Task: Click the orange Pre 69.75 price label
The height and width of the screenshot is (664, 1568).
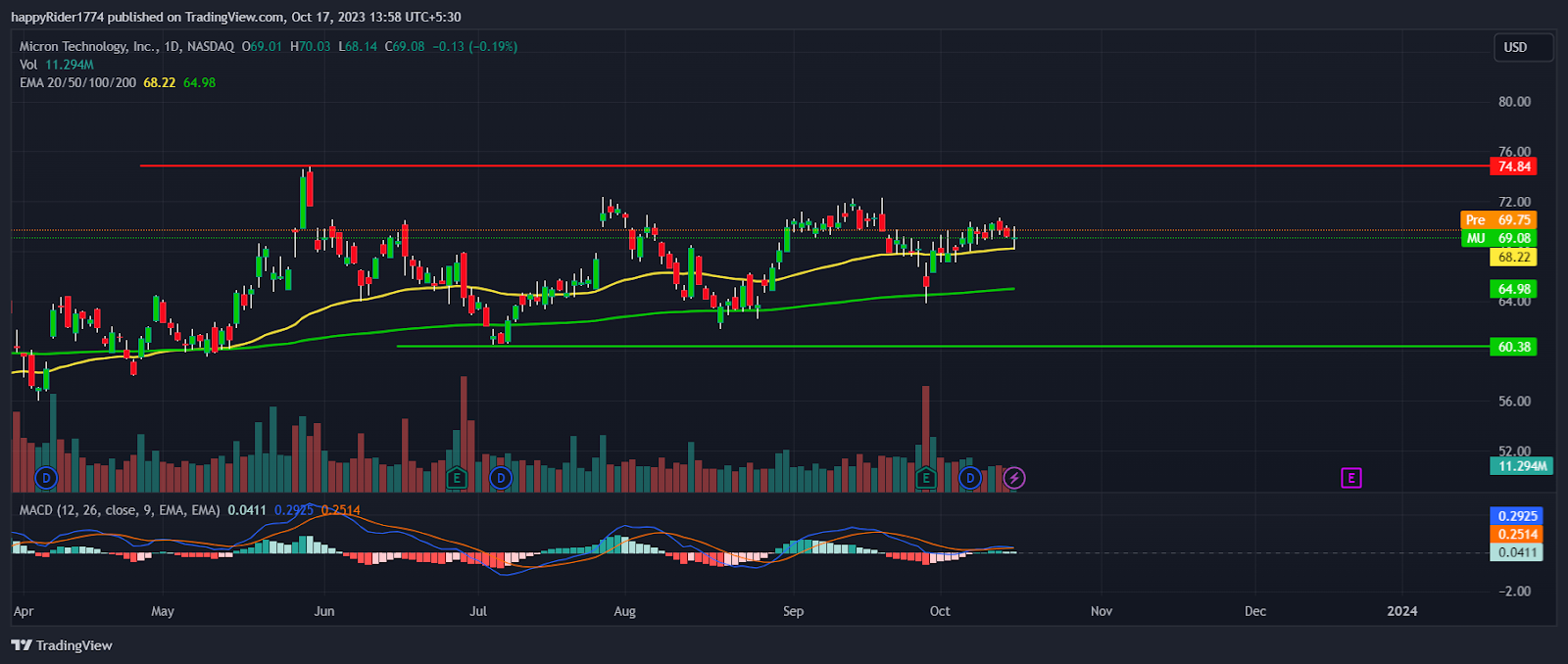Action: click(1498, 220)
